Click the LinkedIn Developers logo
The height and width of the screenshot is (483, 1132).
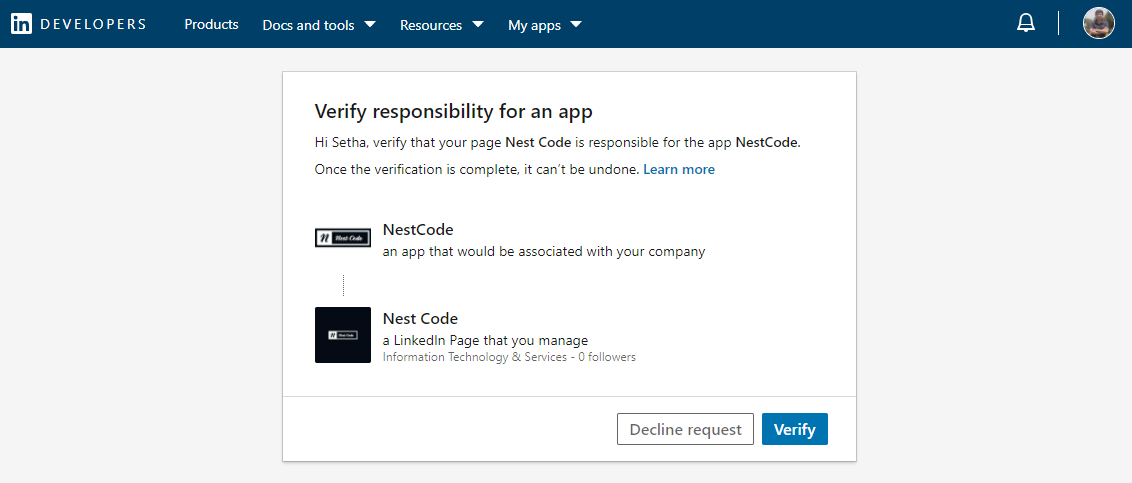(x=78, y=24)
